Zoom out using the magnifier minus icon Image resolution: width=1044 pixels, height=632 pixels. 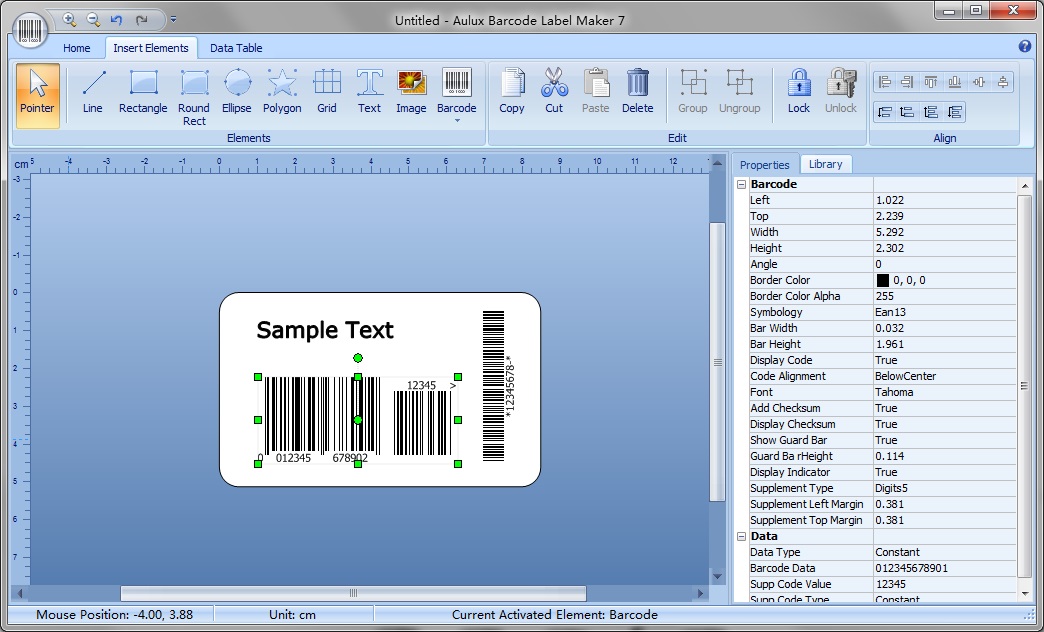pos(94,19)
